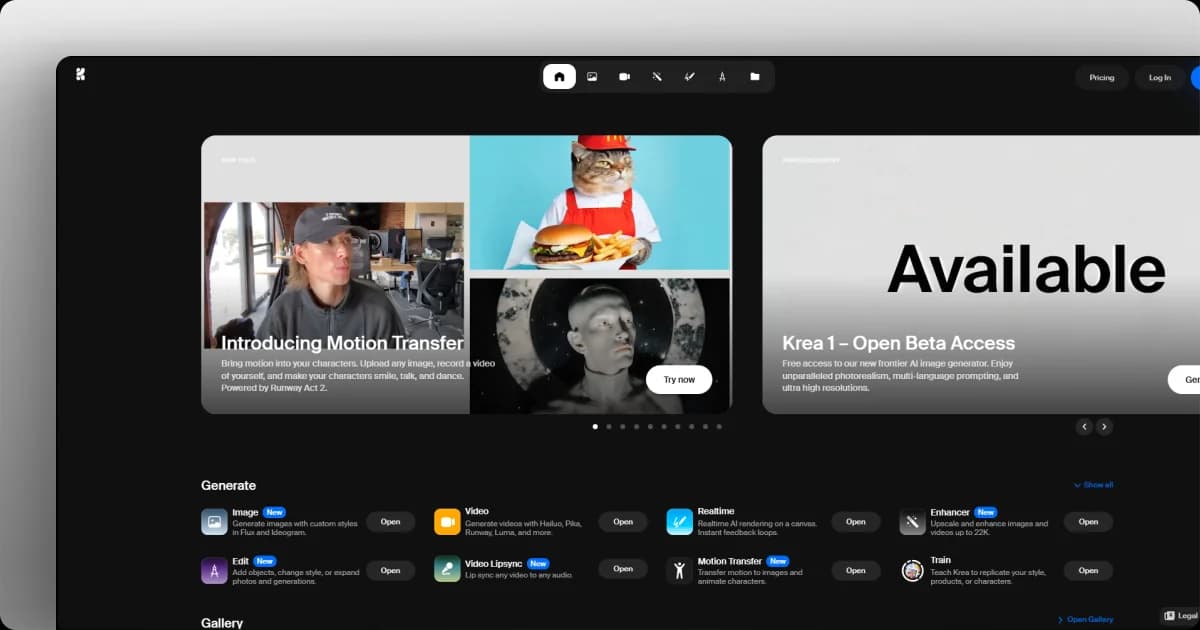Click Try now on Motion Transfer banner

[x=679, y=380]
